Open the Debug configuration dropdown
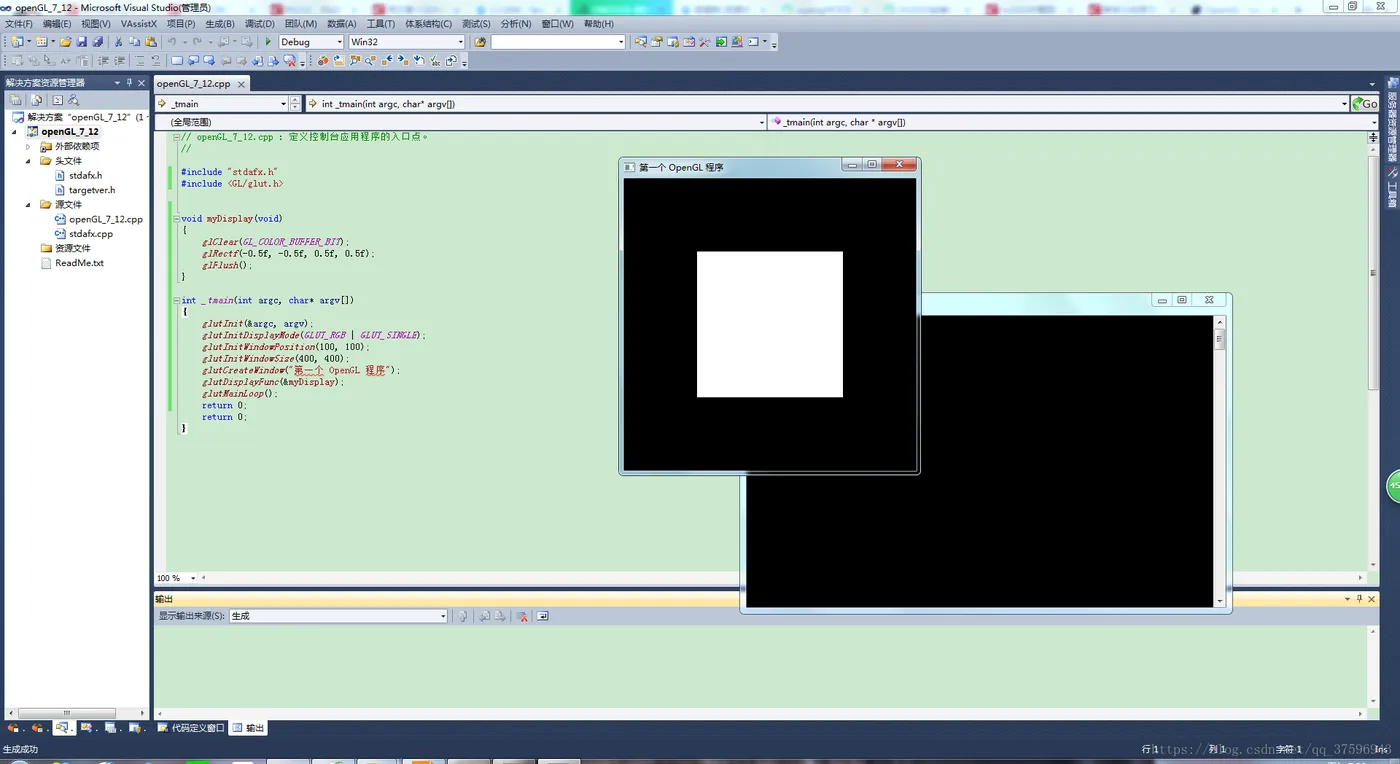This screenshot has height=764, width=1400. click(x=339, y=42)
